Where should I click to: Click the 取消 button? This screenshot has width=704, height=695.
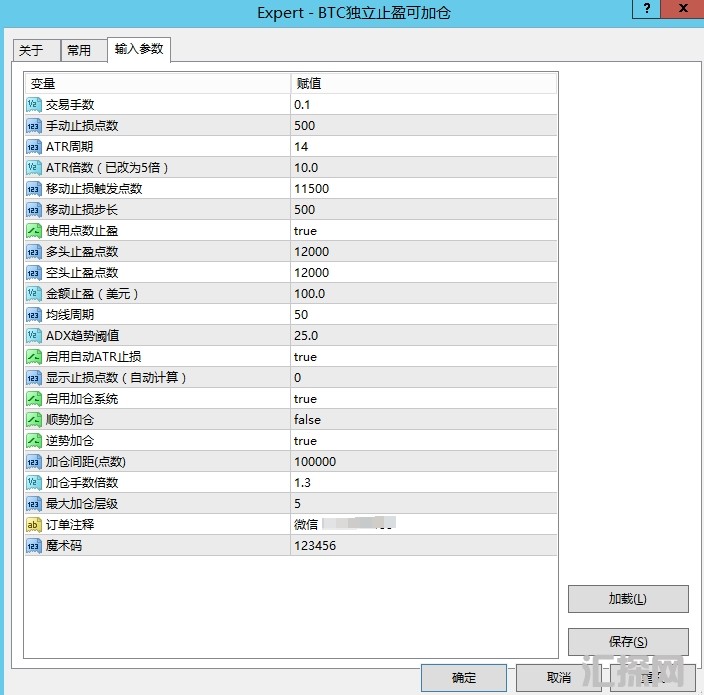click(x=559, y=677)
